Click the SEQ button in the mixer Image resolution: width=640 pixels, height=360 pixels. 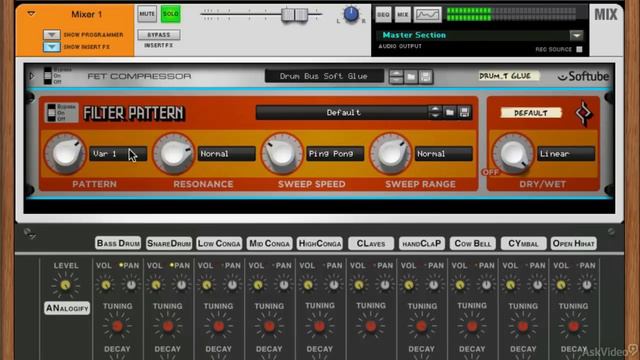click(x=383, y=15)
